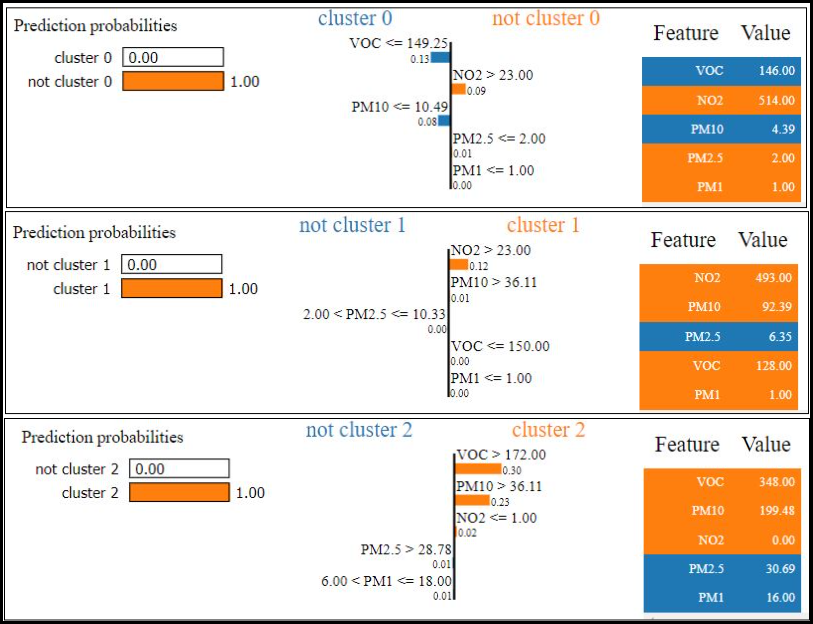Select the blue VOC <= 149.25 bar

click(441, 58)
